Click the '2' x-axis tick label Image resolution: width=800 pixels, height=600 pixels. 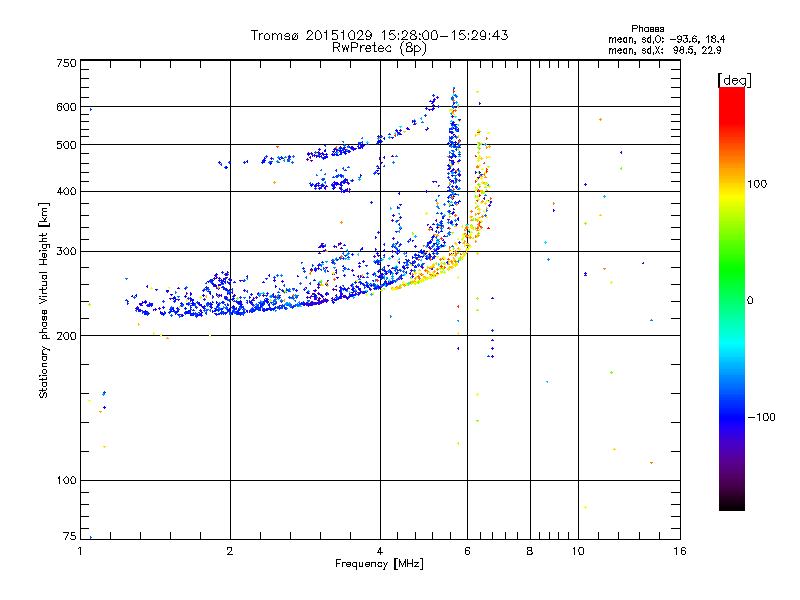[230, 551]
